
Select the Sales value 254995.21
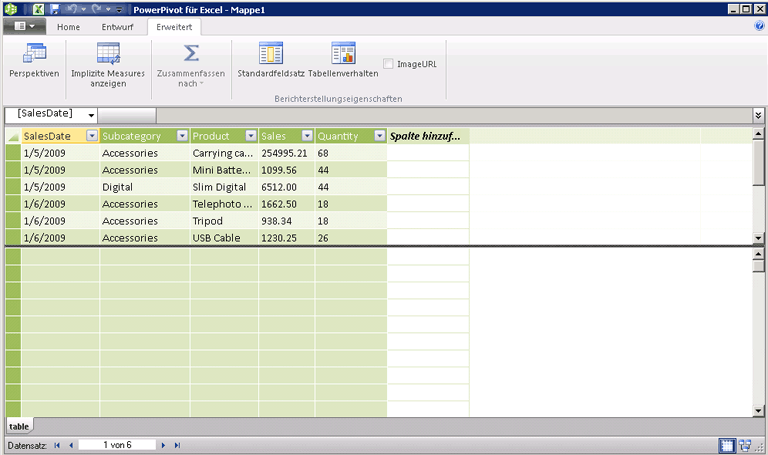287,153
